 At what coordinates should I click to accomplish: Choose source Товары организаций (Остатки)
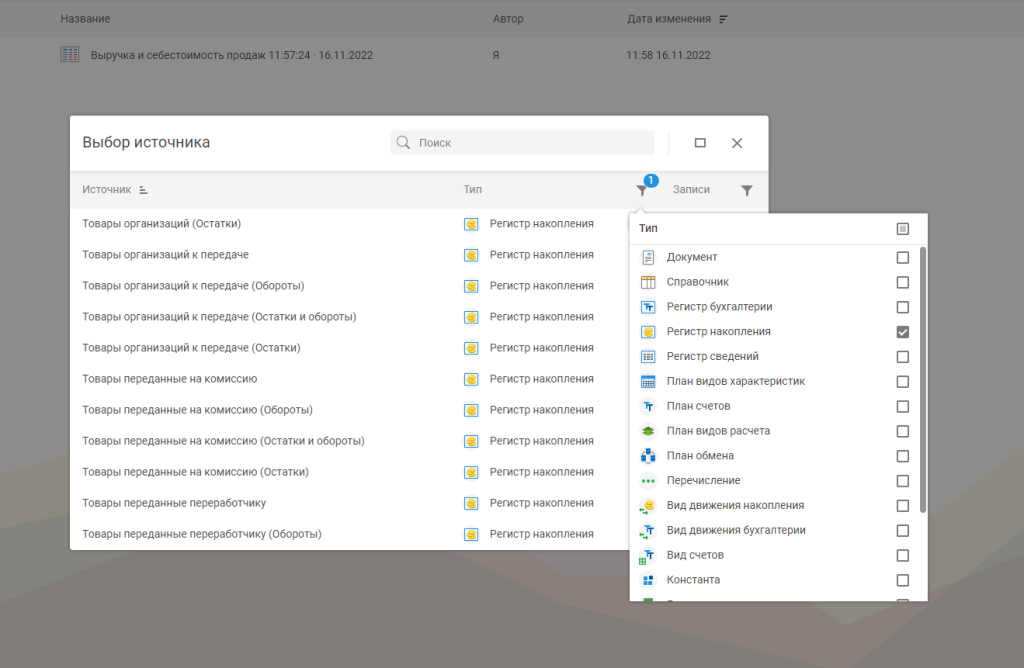point(161,224)
